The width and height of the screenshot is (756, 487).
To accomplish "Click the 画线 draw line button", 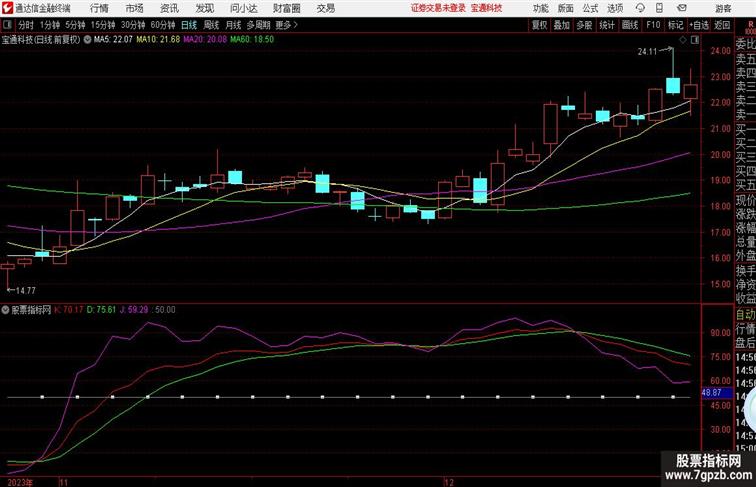I will pyautogui.click(x=630, y=25).
